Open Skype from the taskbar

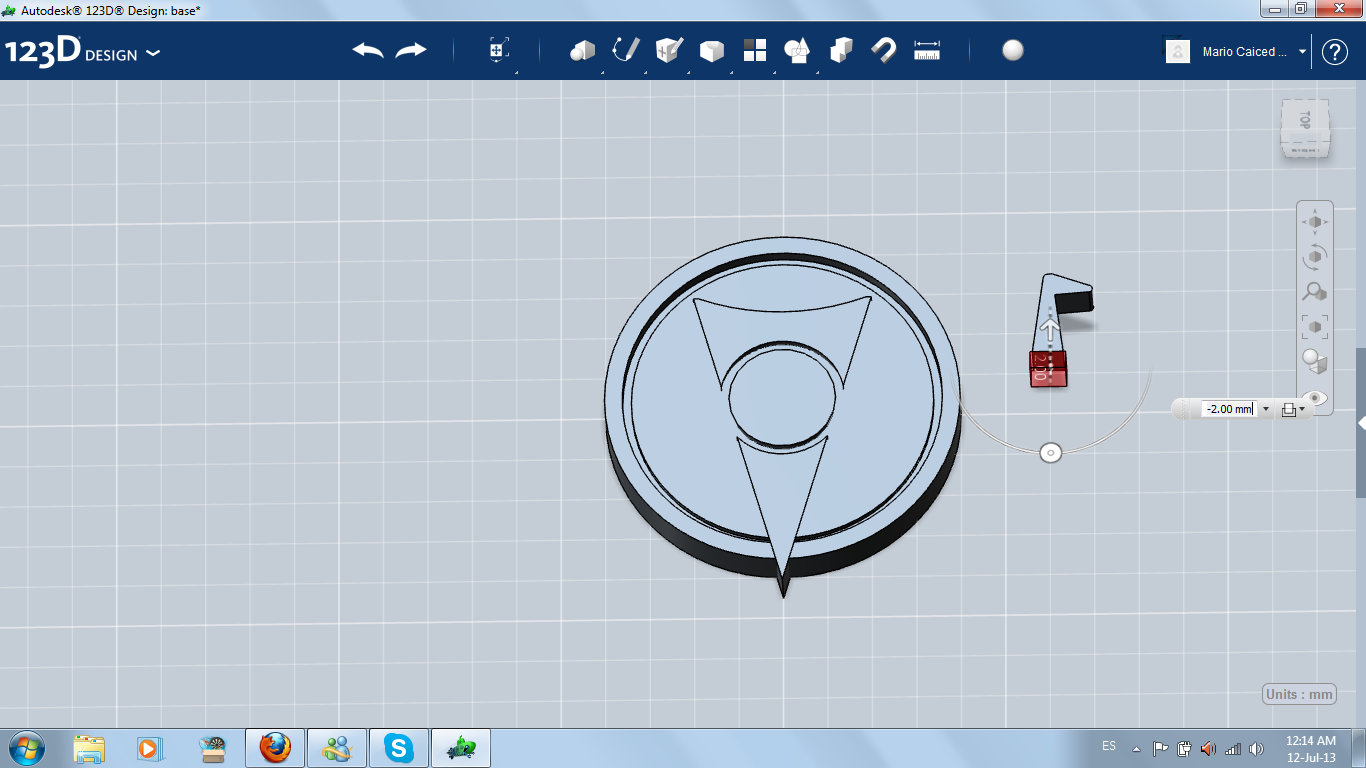[399, 748]
